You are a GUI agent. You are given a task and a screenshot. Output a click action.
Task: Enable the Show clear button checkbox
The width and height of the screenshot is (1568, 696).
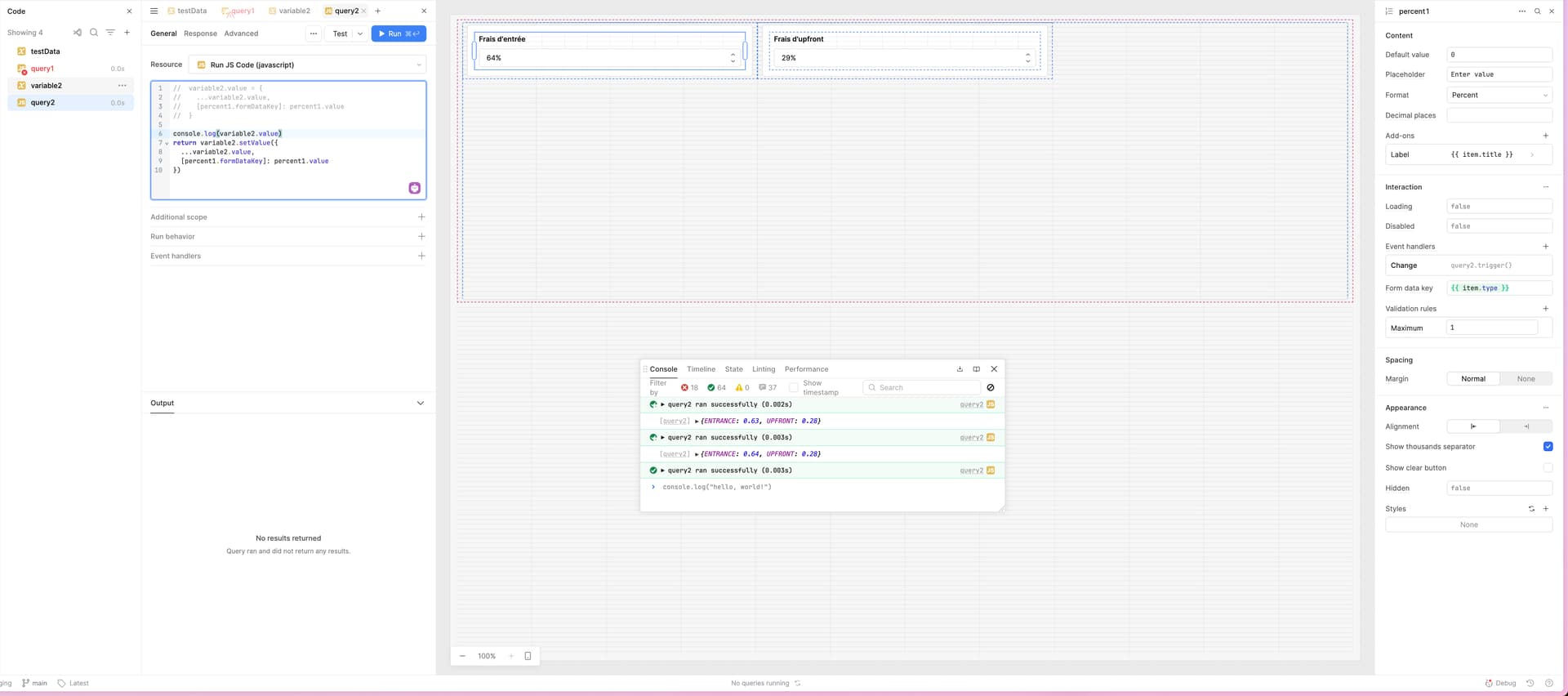click(x=1548, y=468)
